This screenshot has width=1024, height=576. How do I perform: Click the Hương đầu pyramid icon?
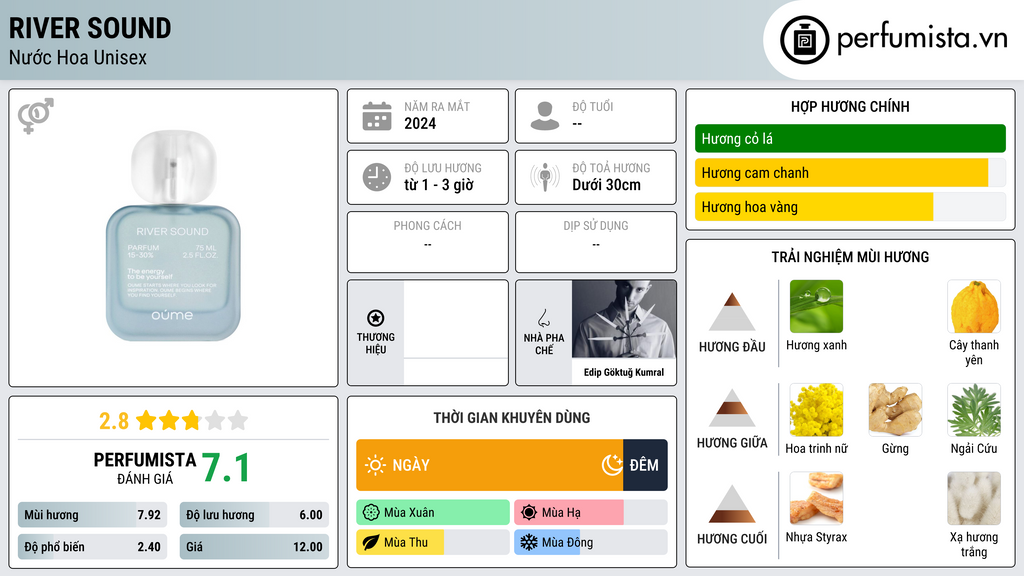click(x=732, y=312)
